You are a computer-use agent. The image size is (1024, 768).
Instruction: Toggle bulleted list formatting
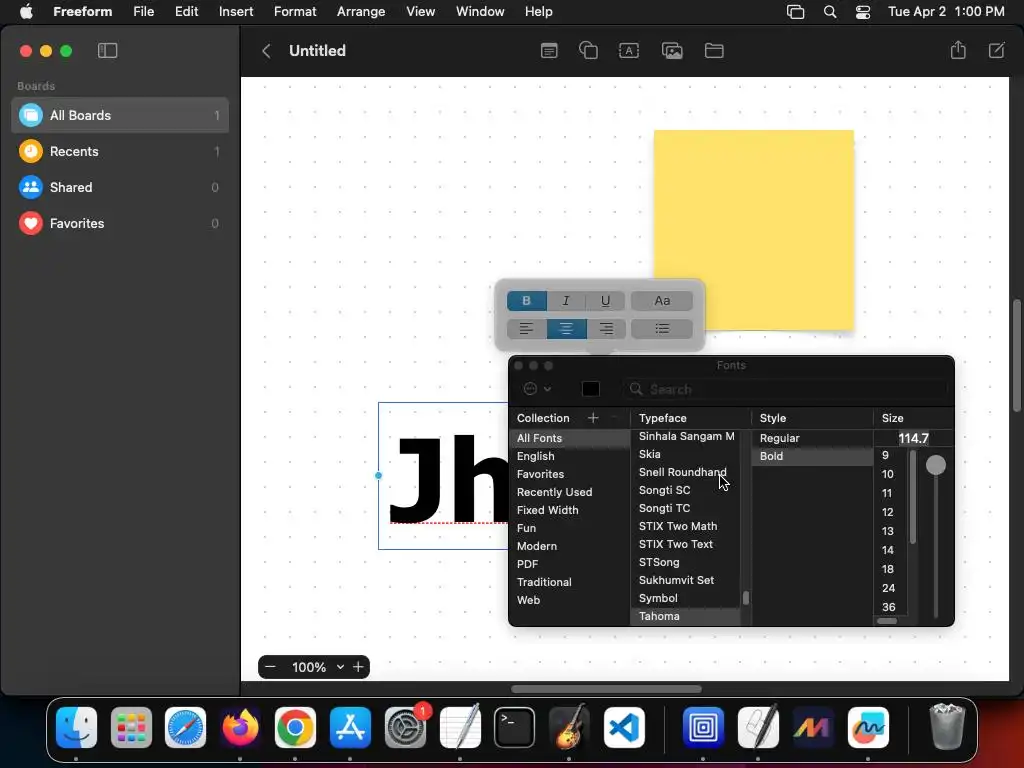[x=662, y=328]
